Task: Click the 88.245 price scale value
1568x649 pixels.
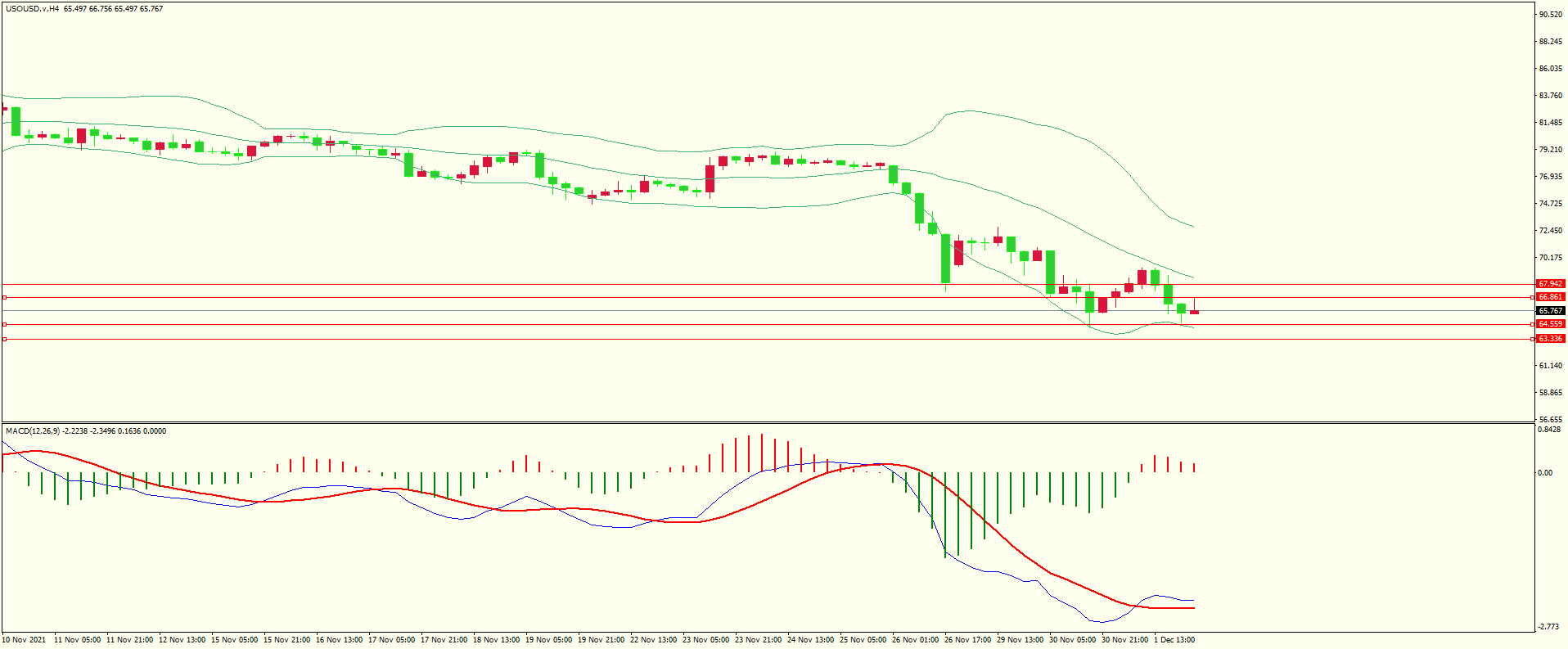Action: [x=1551, y=42]
